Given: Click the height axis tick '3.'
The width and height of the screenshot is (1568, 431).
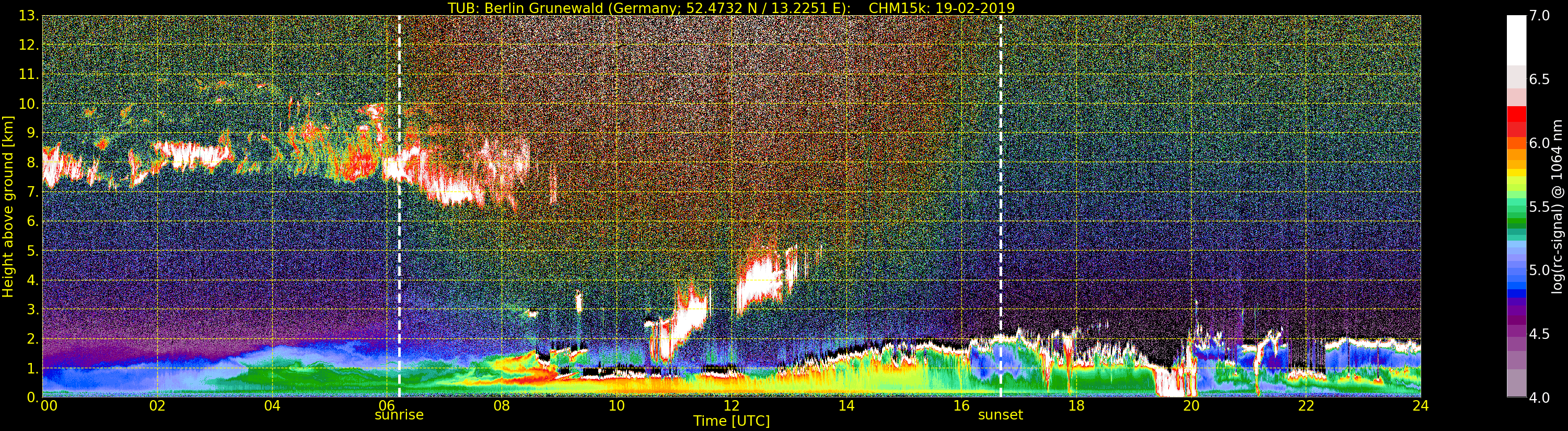Looking at the screenshot, I should (x=33, y=309).
